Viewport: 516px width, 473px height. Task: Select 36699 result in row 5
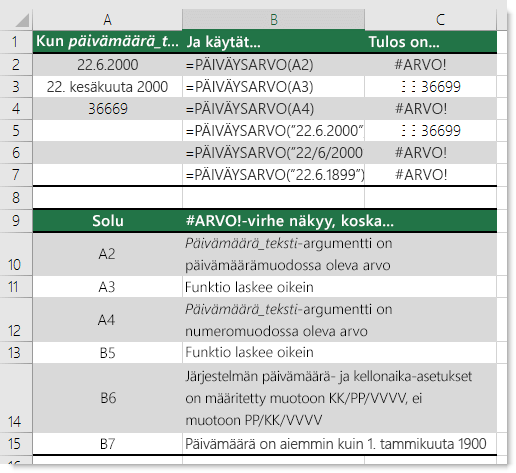tap(431, 131)
